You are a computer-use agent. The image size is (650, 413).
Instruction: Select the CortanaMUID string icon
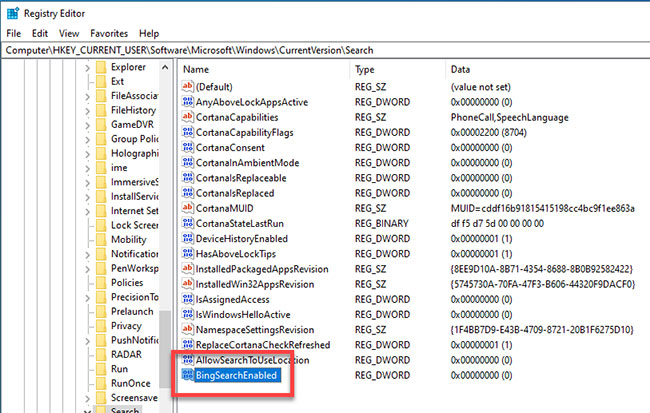pyautogui.click(x=188, y=208)
